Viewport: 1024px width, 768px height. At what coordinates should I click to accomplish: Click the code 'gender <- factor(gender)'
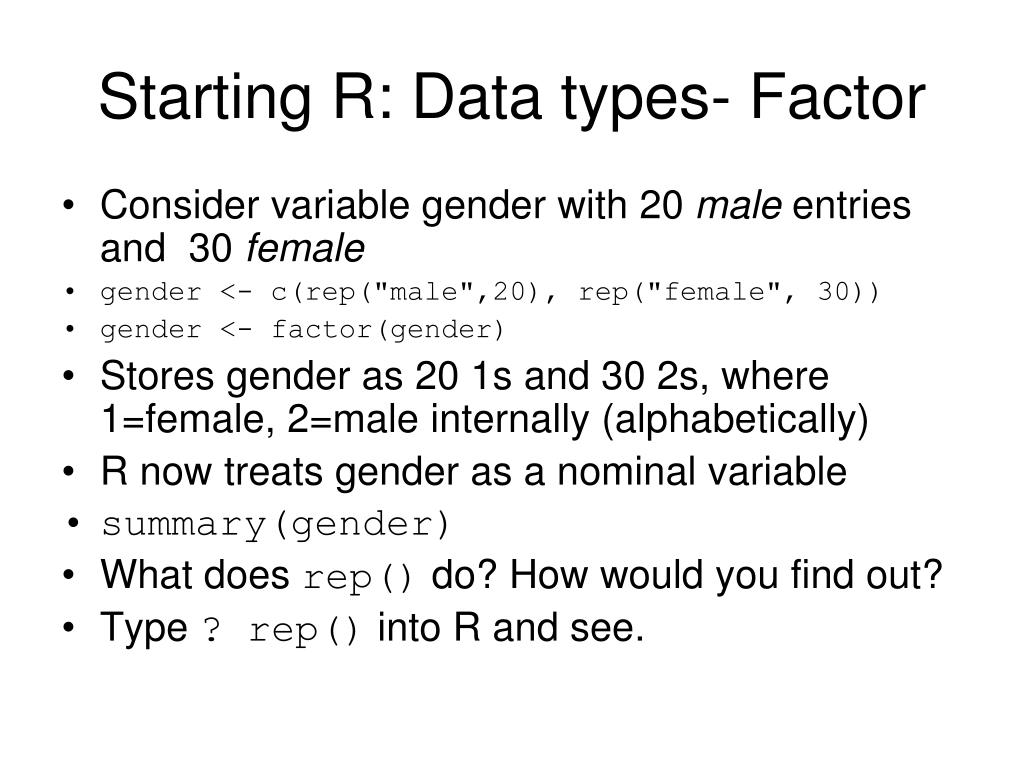[x=302, y=330]
